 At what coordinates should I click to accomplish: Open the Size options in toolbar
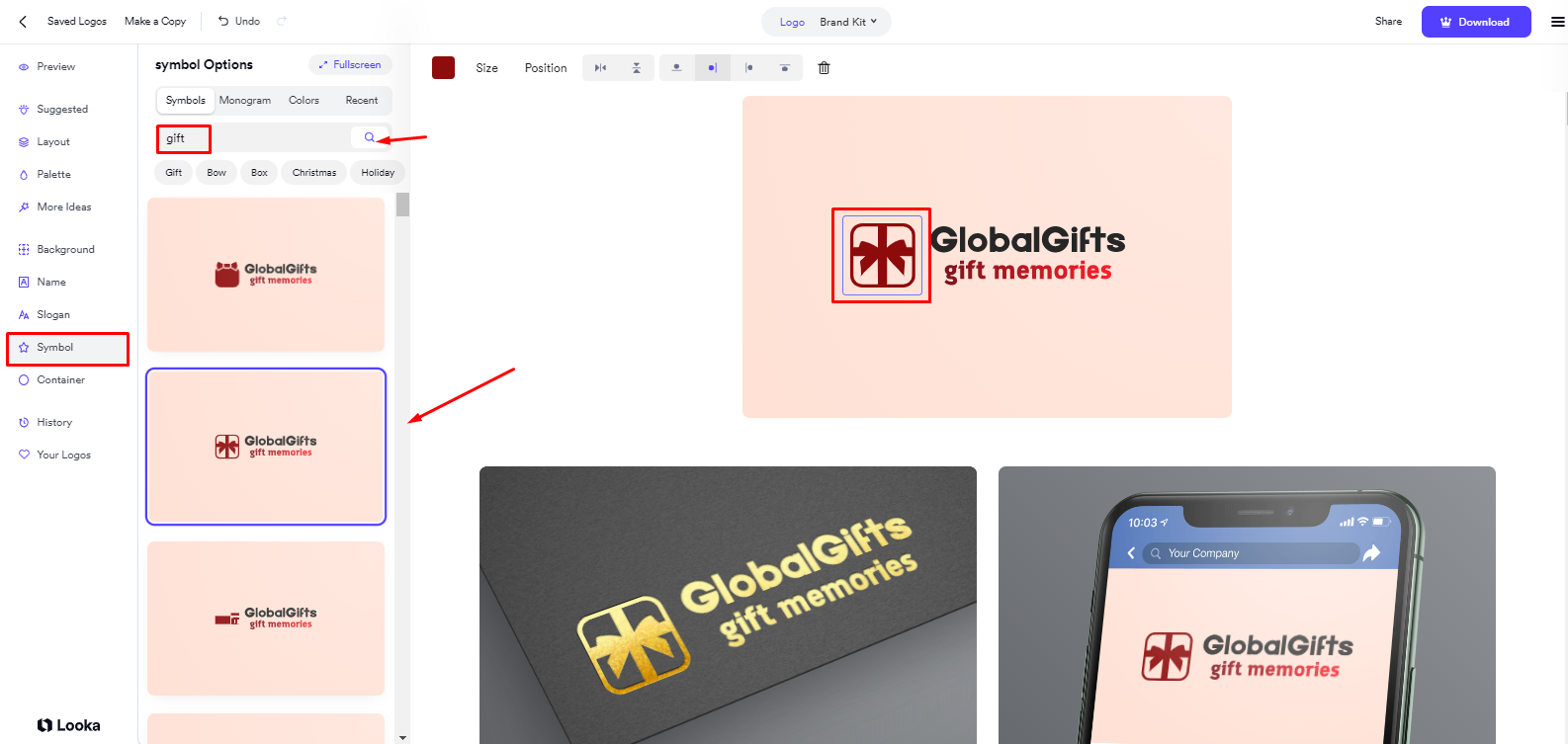(x=486, y=68)
